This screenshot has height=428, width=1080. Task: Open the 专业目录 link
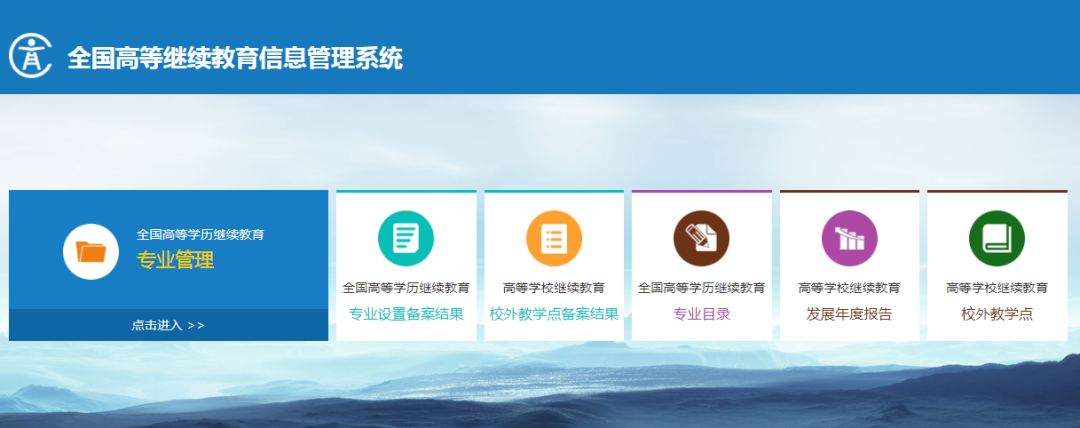click(x=701, y=314)
